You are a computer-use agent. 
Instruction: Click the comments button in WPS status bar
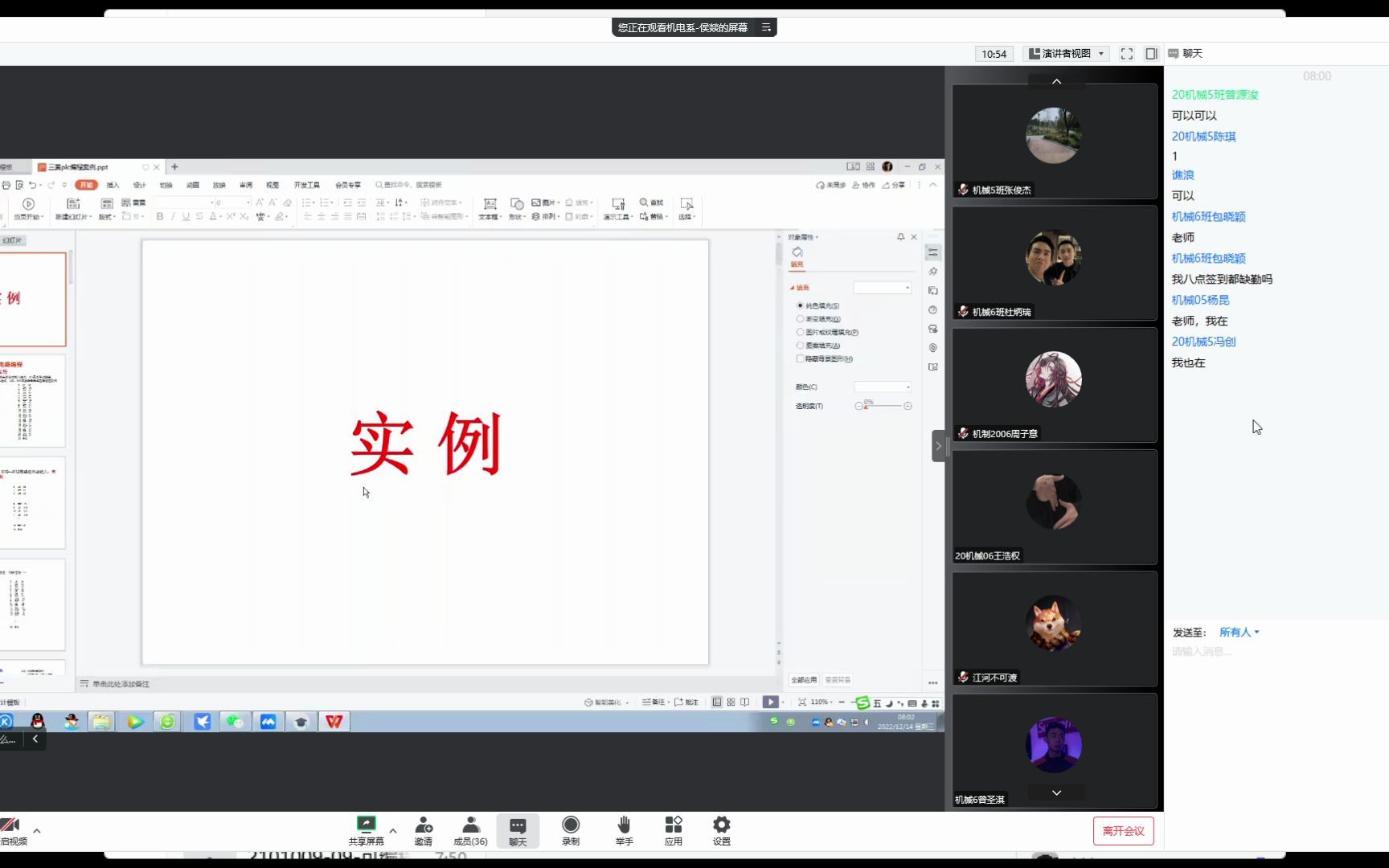pos(686,702)
